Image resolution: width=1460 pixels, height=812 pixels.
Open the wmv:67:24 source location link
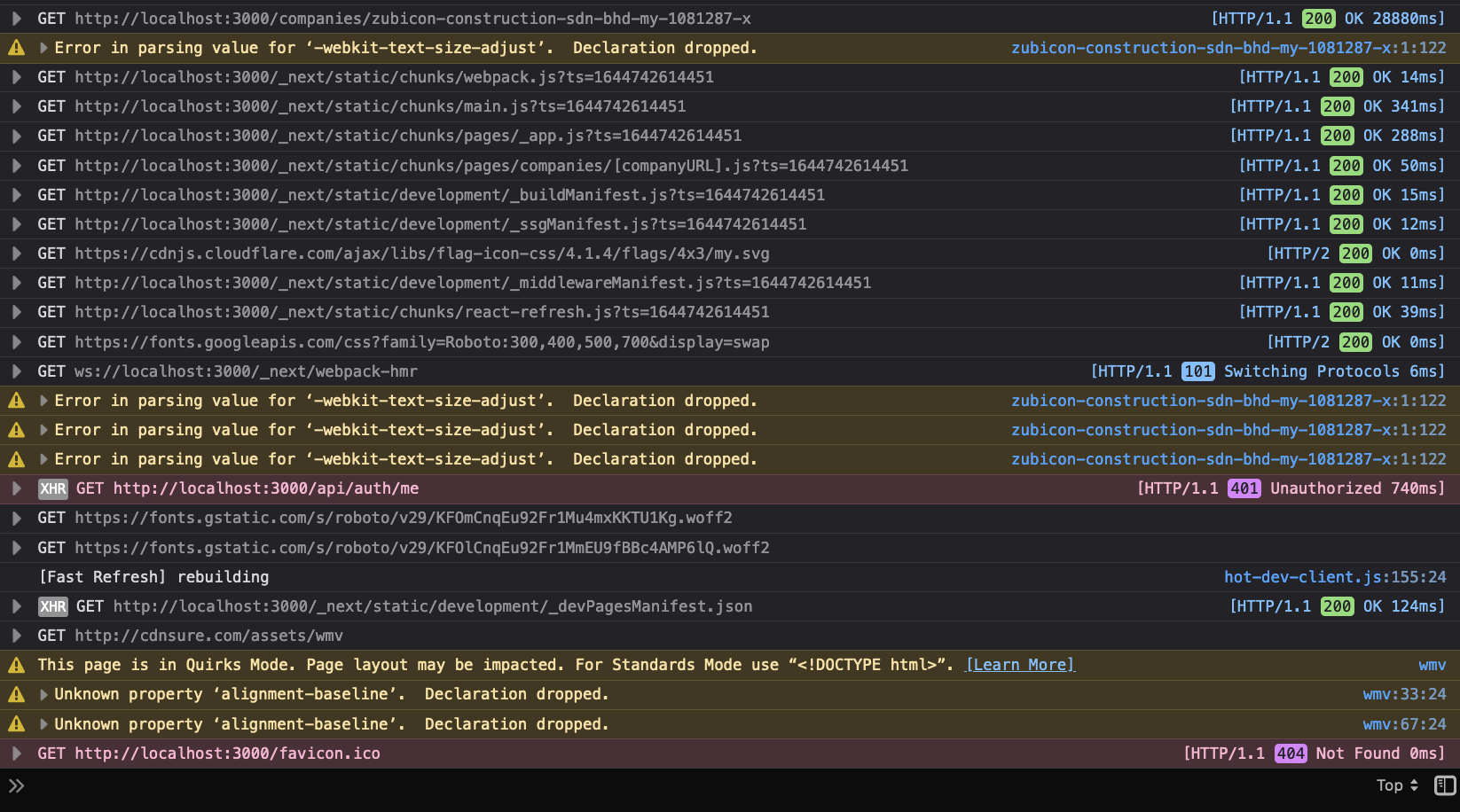click(x=1404, y=723)
